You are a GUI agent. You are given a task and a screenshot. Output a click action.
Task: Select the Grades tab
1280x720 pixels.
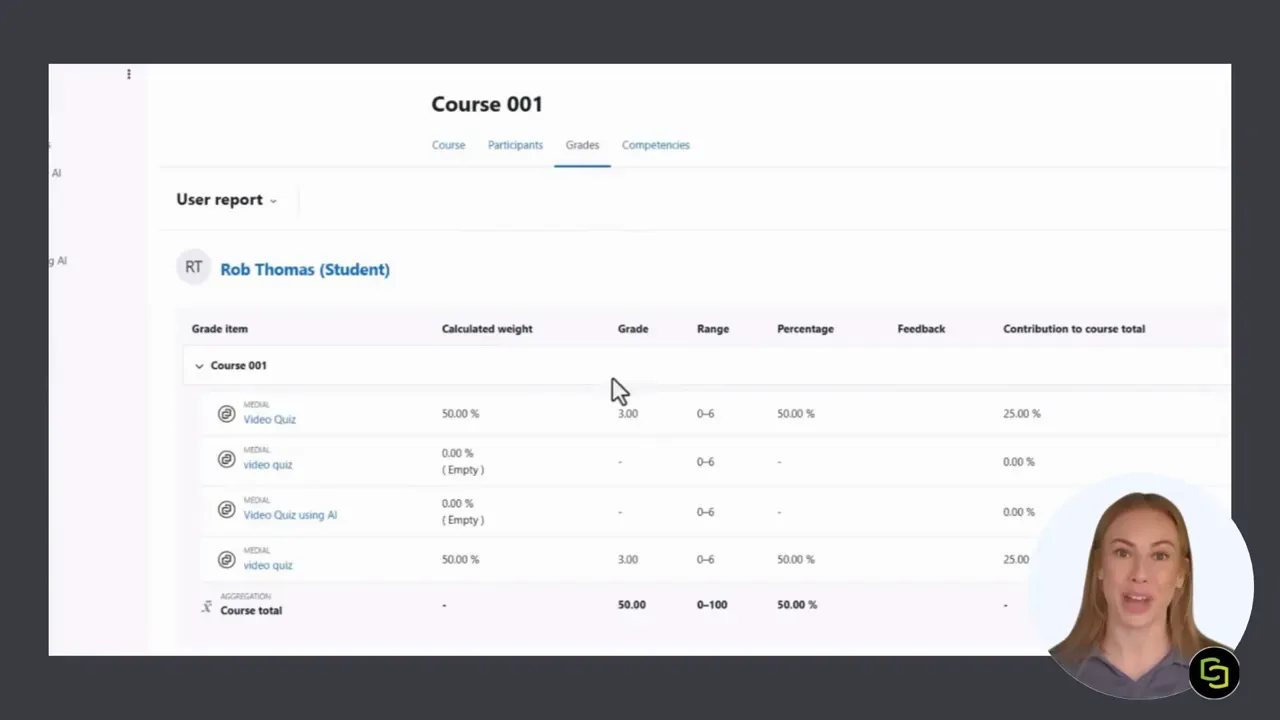582,145
